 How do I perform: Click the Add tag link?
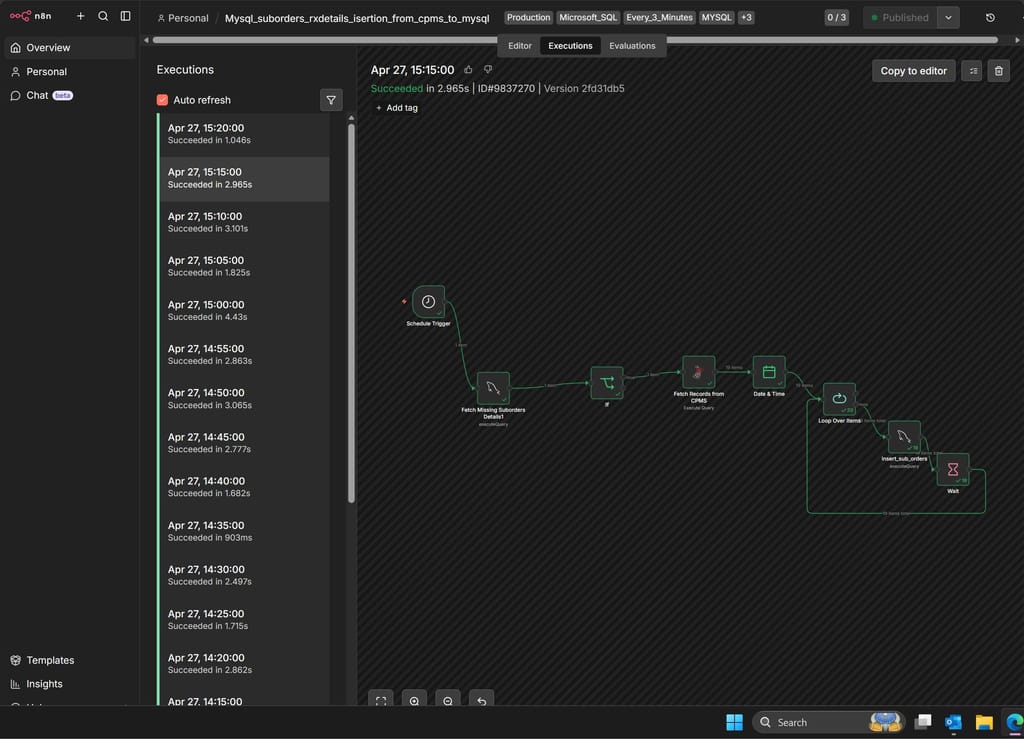[397, 108]
